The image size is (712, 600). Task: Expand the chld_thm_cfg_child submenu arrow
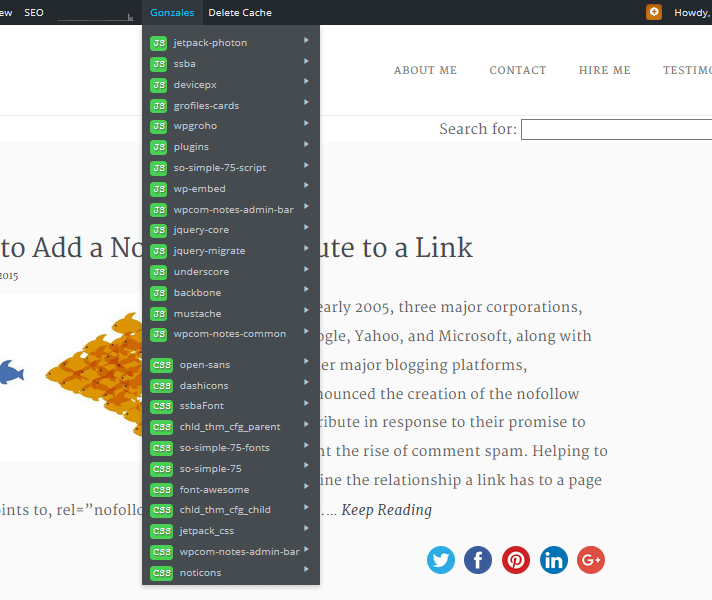point(307,507)
